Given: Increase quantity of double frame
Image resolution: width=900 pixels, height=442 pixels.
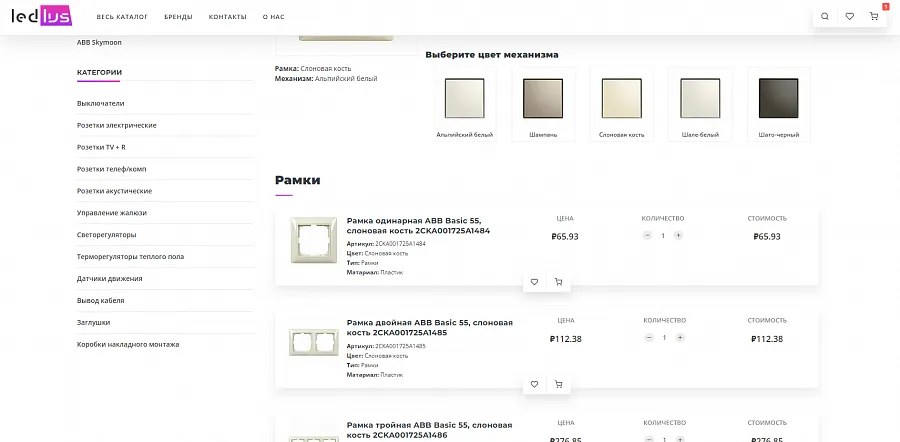Looking at the screenshot, I should (x=680, y=338).
